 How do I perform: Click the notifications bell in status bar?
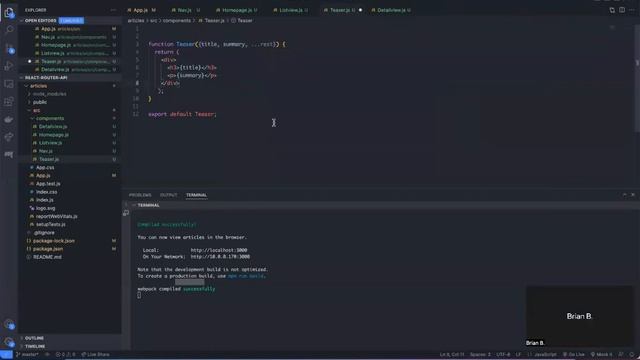click(631, 355)
